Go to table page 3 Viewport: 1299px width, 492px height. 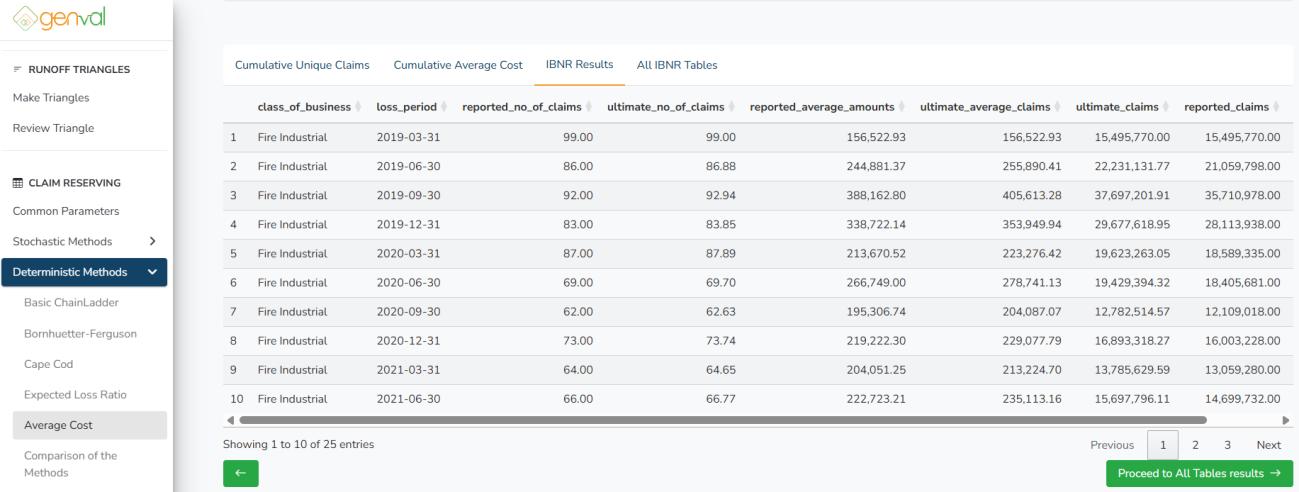(x=1227, y=445)
